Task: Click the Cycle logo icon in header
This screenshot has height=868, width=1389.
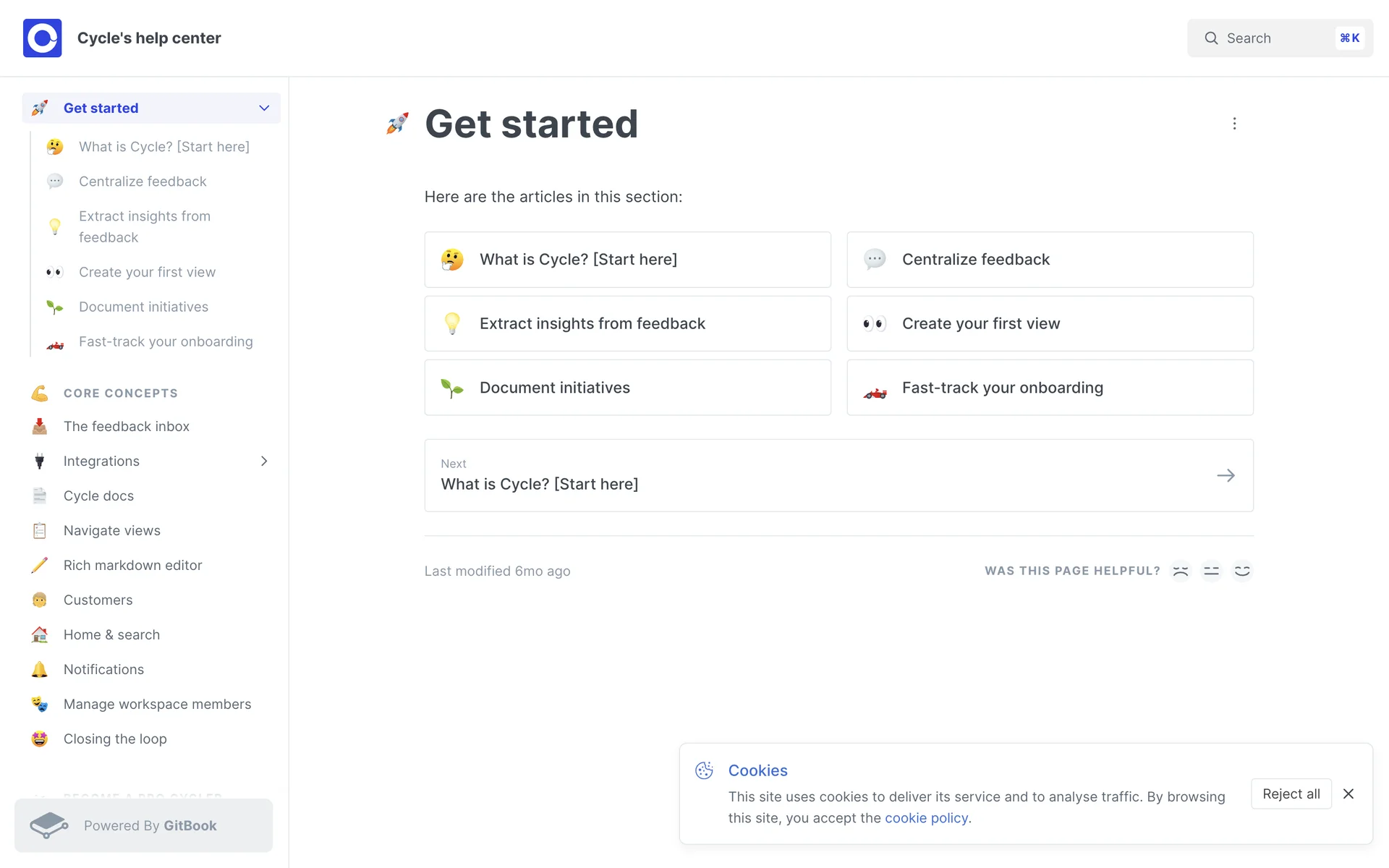Action: coord(42,38)
